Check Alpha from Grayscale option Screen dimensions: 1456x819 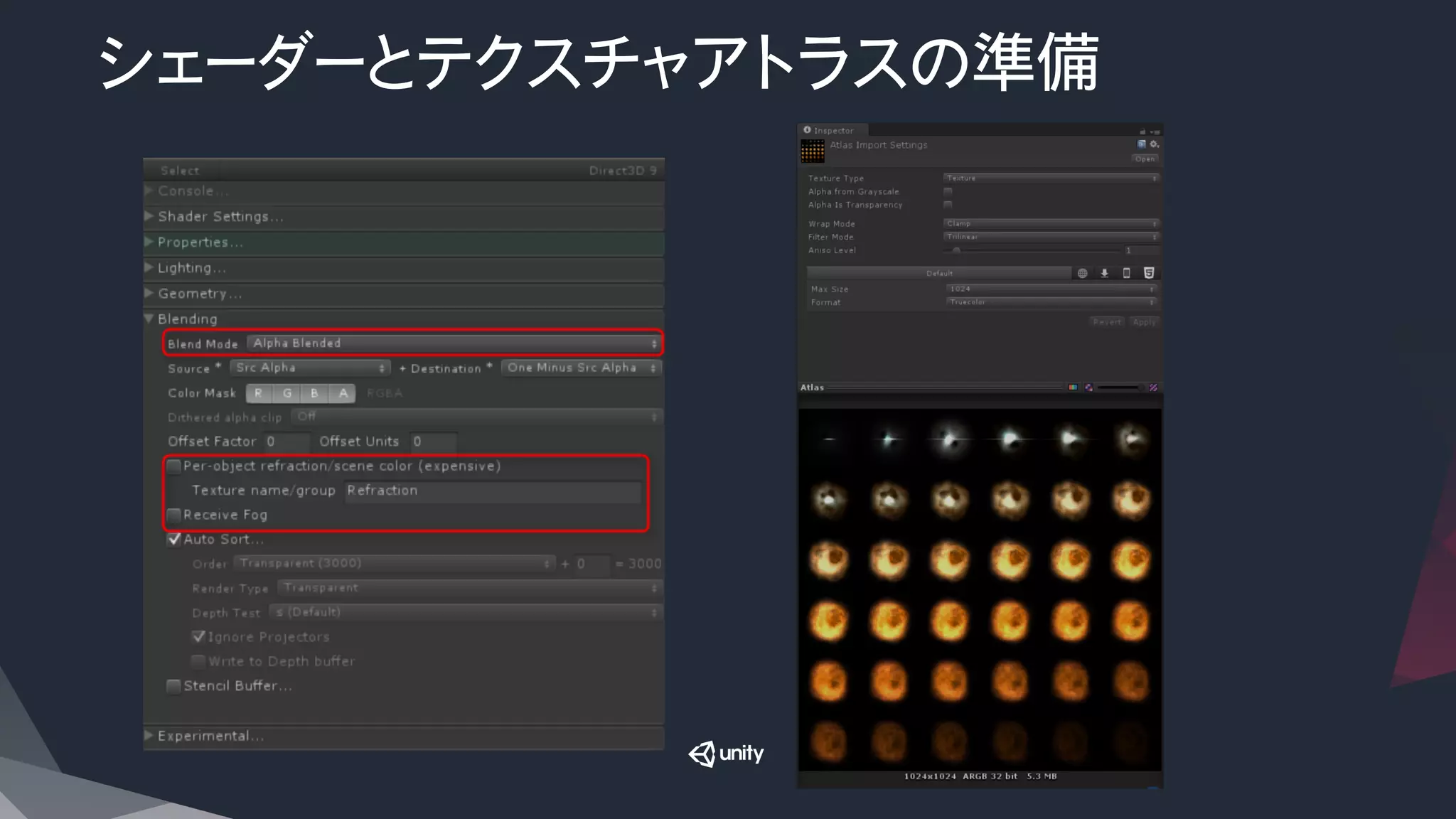(948, 191)
